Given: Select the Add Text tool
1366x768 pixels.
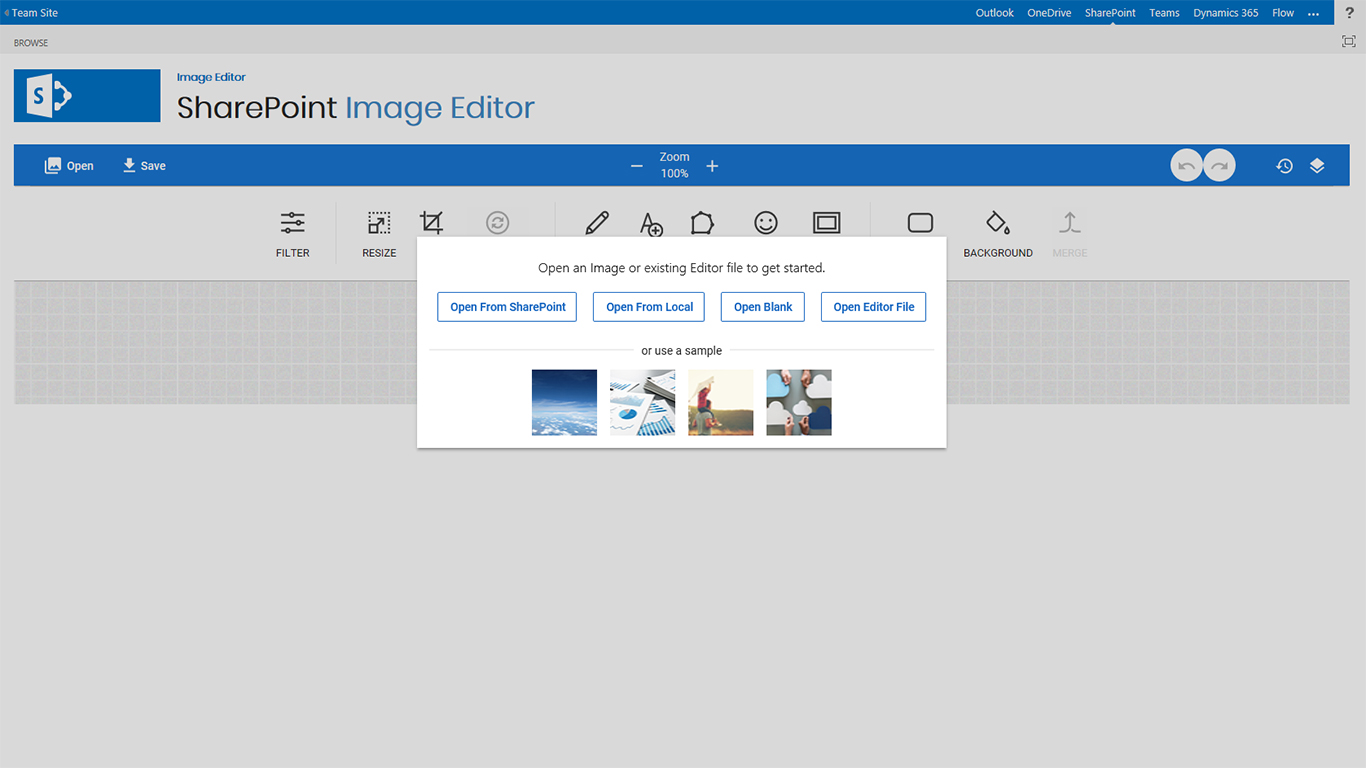Looking at the screenshot, I should (x=651, y=223).
